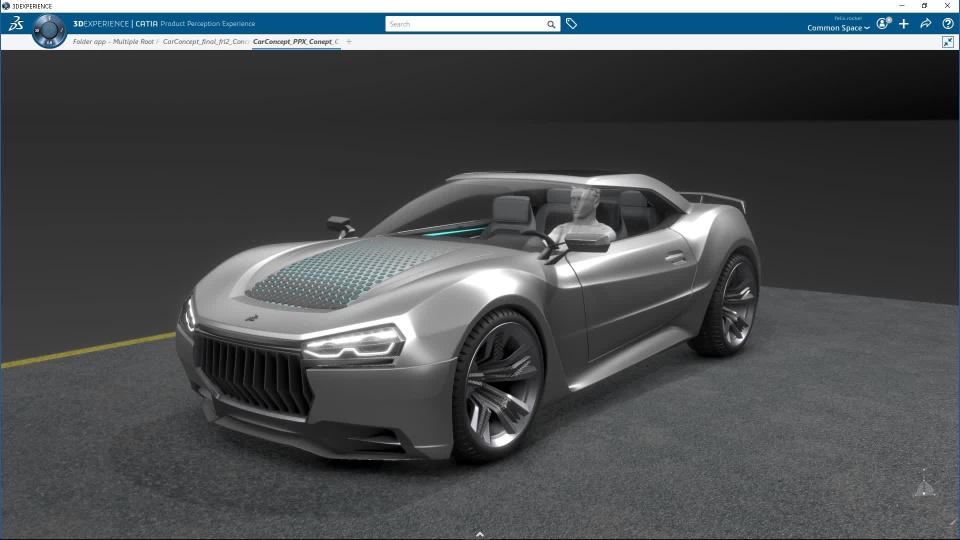The image size is (960, 540).
Task: Toggle the fullscreen collapse icon
Action: pos(948,42)
